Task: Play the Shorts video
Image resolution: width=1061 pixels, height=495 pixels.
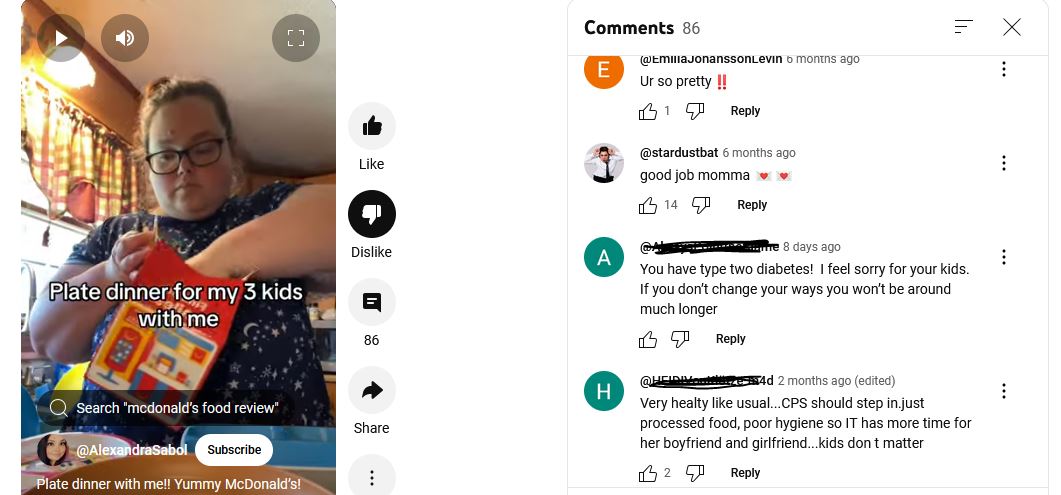Action: point(61,38)
